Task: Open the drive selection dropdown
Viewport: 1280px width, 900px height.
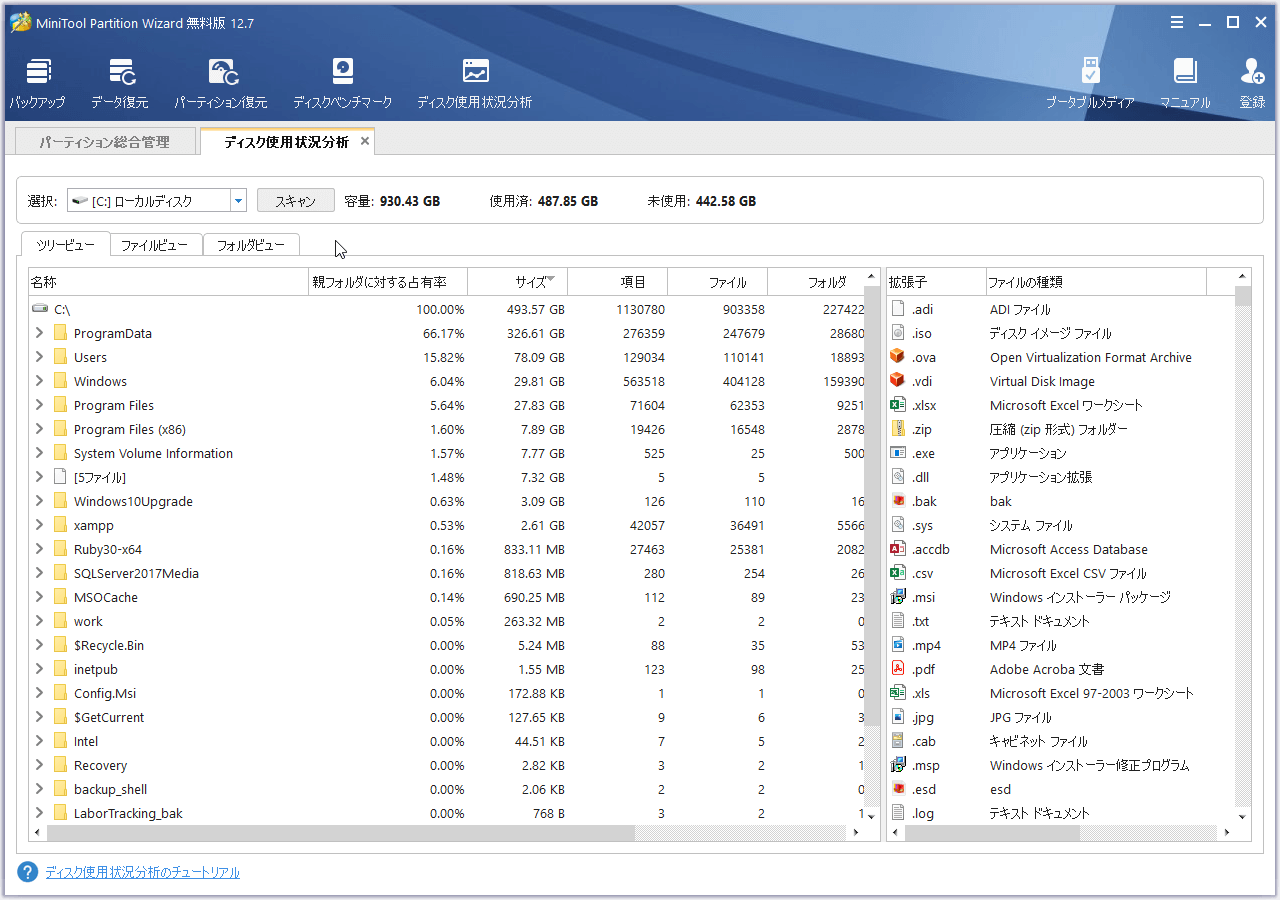Action: [x=238, y=201]
